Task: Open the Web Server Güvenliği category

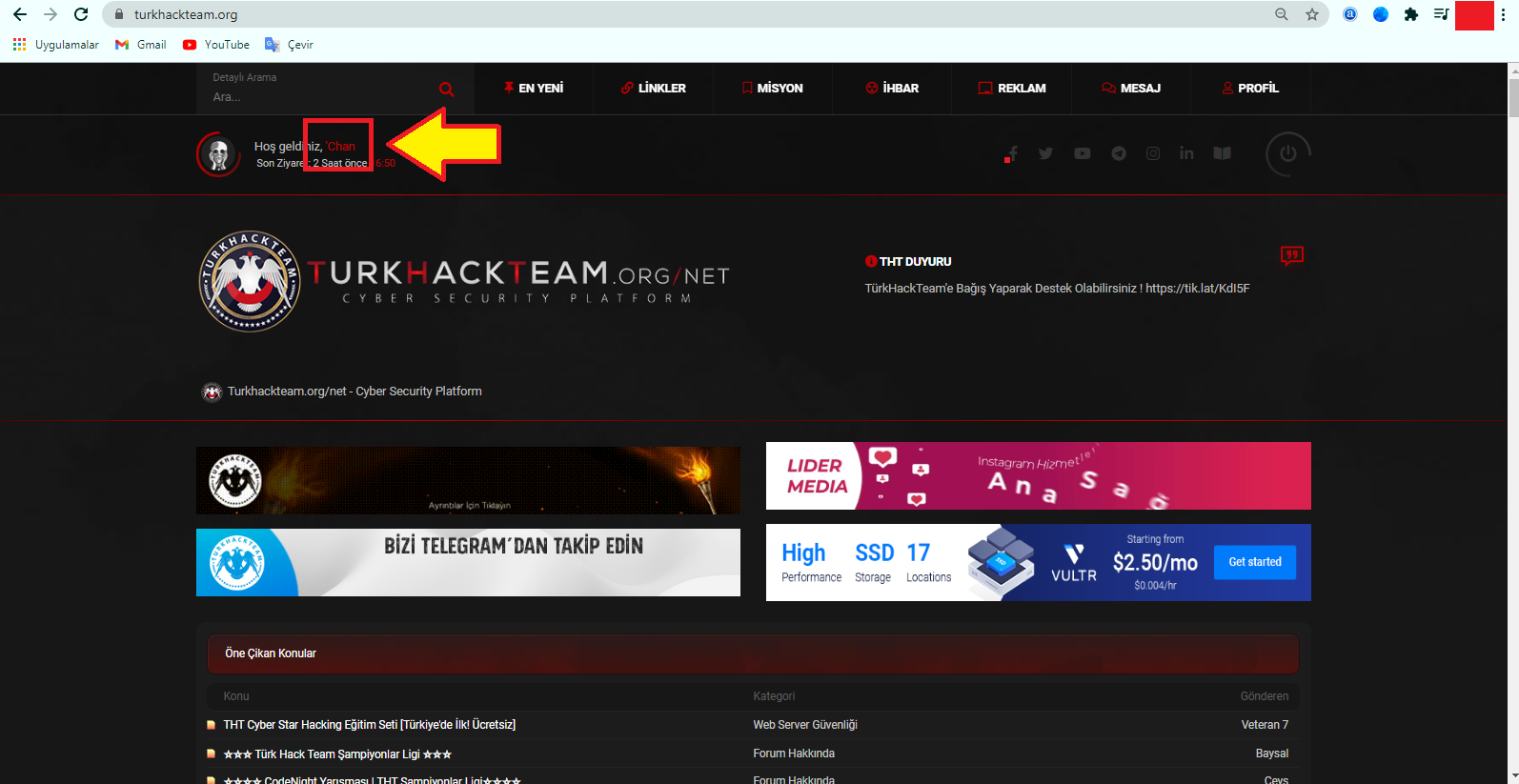Action: click(x=805, y=725)
